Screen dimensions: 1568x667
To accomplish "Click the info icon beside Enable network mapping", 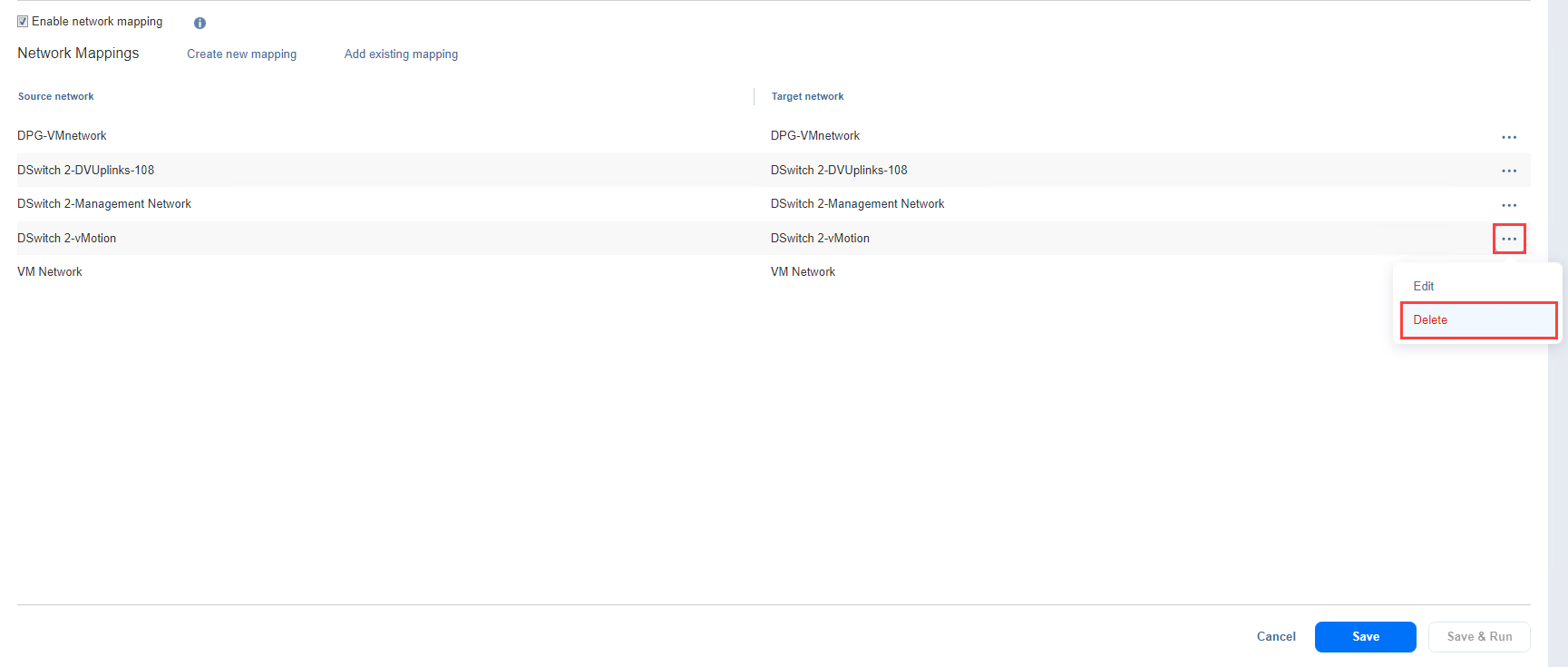I will [200, 23].
